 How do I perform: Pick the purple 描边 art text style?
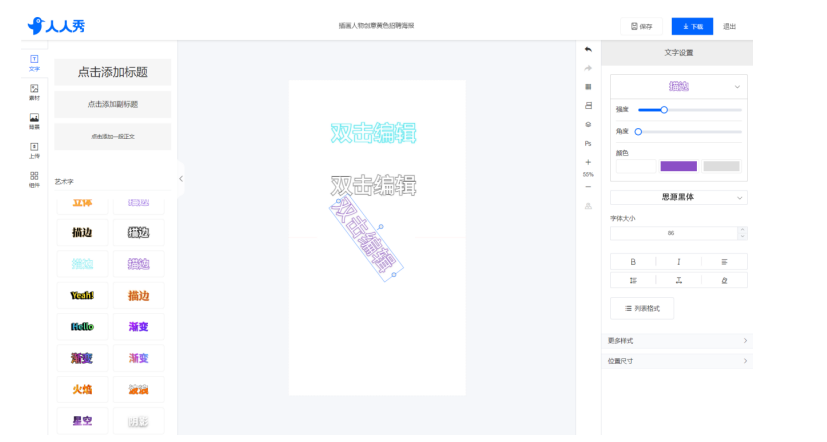pyautogui.click(x=139, y=264)
